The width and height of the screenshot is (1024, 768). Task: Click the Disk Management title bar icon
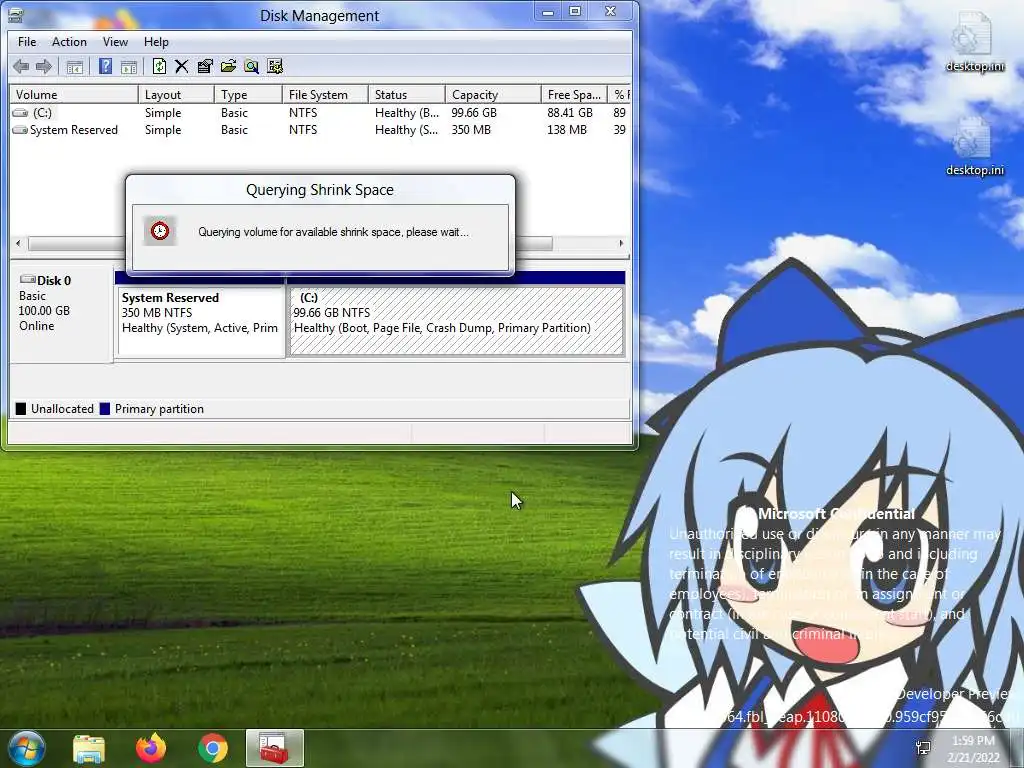16,14
